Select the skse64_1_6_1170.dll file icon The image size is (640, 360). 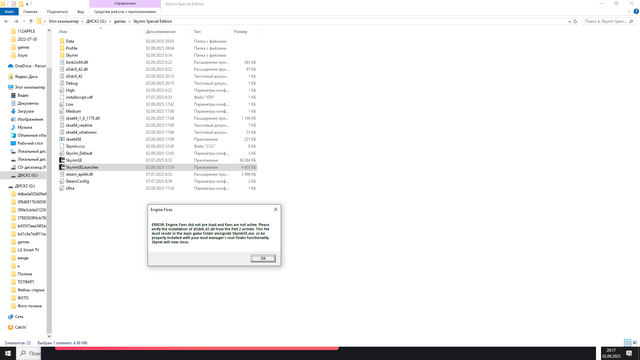pos(62,118)
